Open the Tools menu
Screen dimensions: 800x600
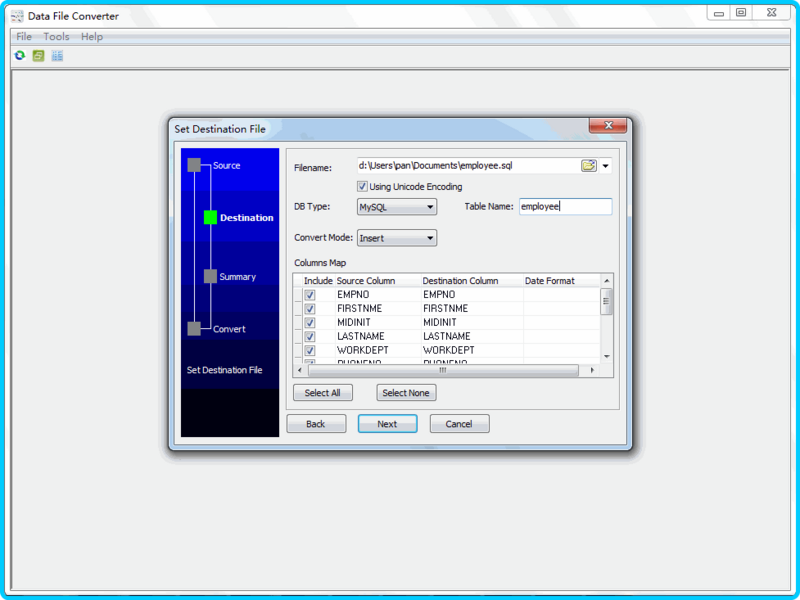(x=56, y=37)
